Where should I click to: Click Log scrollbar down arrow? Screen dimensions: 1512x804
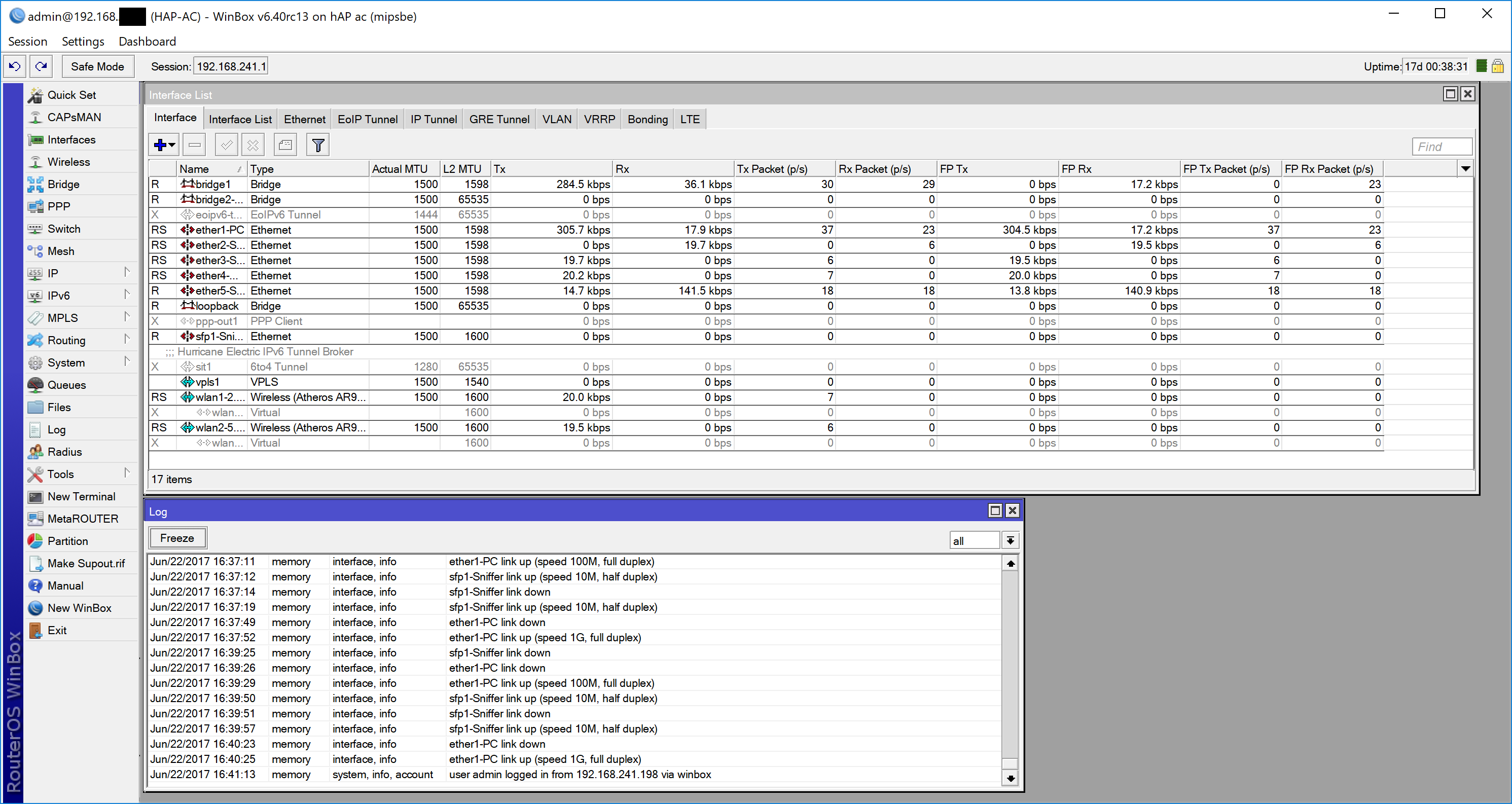pyautogui.click(x=1010, y=778)
